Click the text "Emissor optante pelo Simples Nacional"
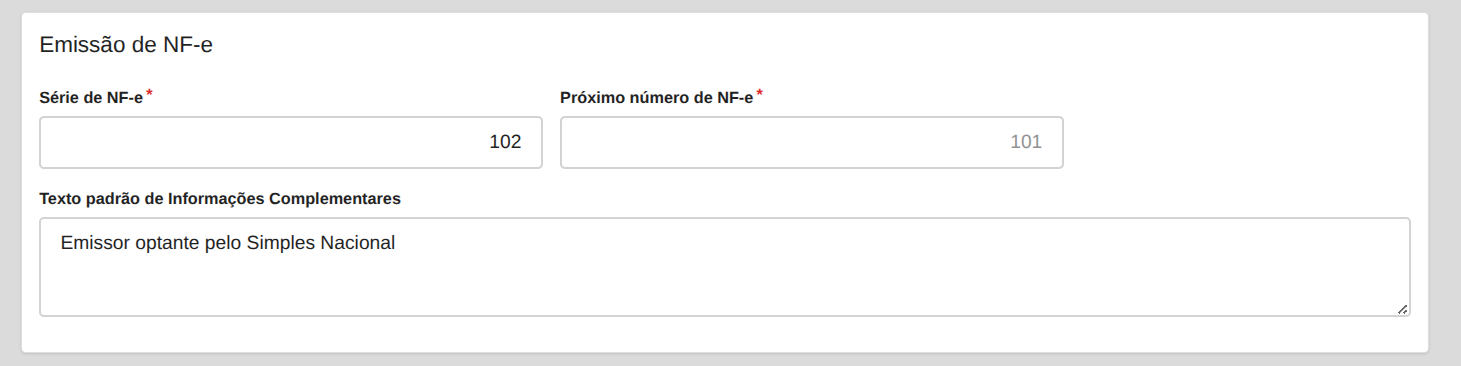Image resolution: width=1461 pixels, height=366 pixels. [x=228, y=242]
